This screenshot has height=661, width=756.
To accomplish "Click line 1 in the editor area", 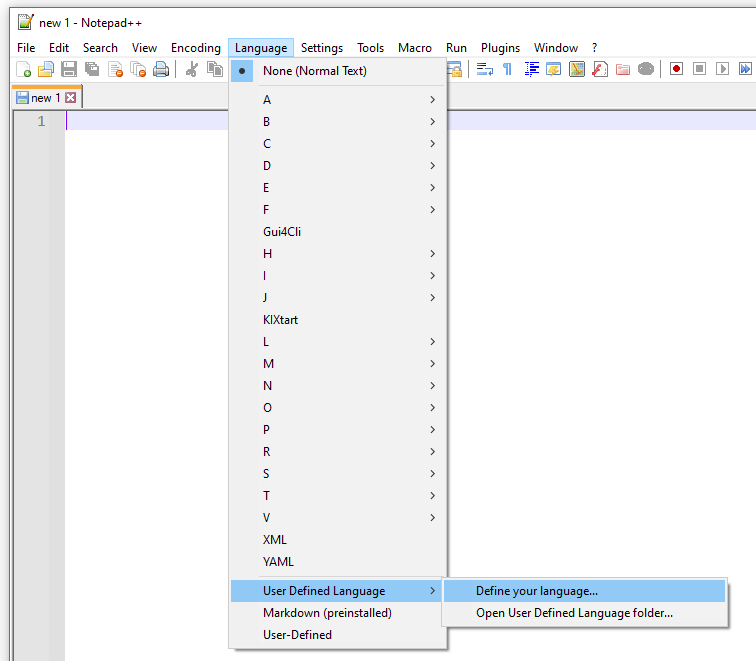I will [410, 121].
